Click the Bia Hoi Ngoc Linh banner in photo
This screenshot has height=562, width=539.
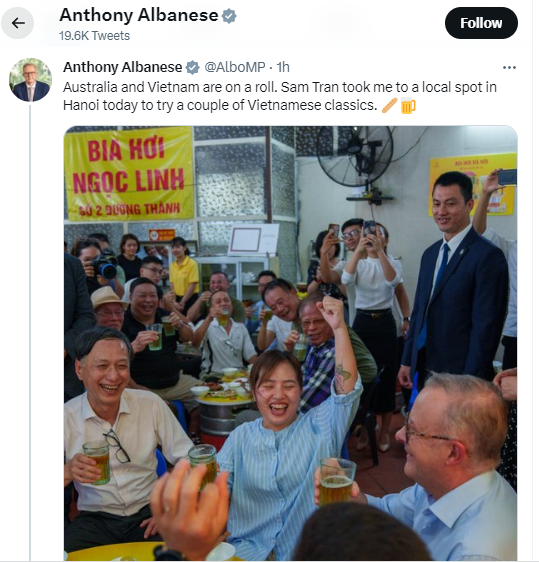pos(129,173)
